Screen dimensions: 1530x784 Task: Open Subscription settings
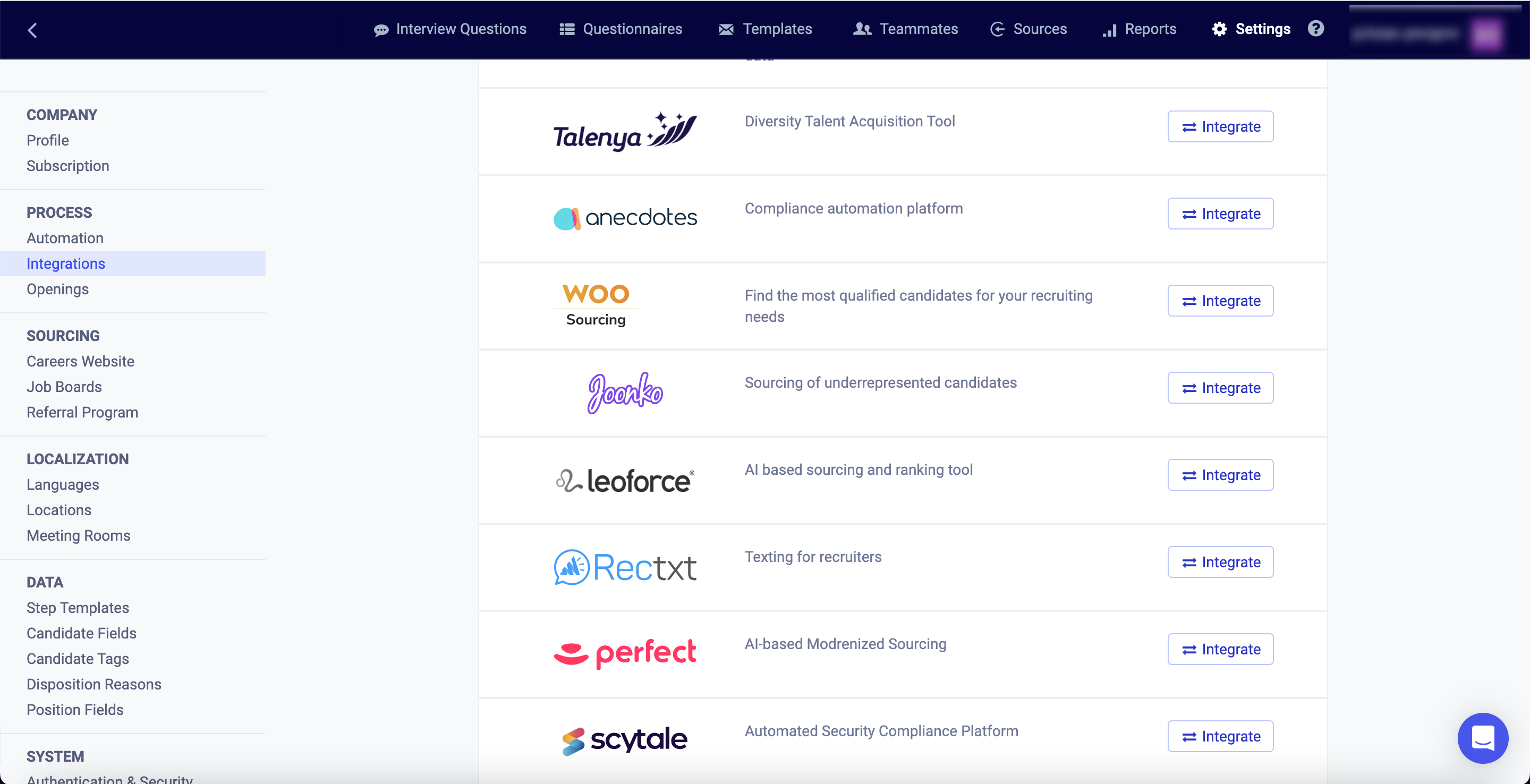(67, 166)
